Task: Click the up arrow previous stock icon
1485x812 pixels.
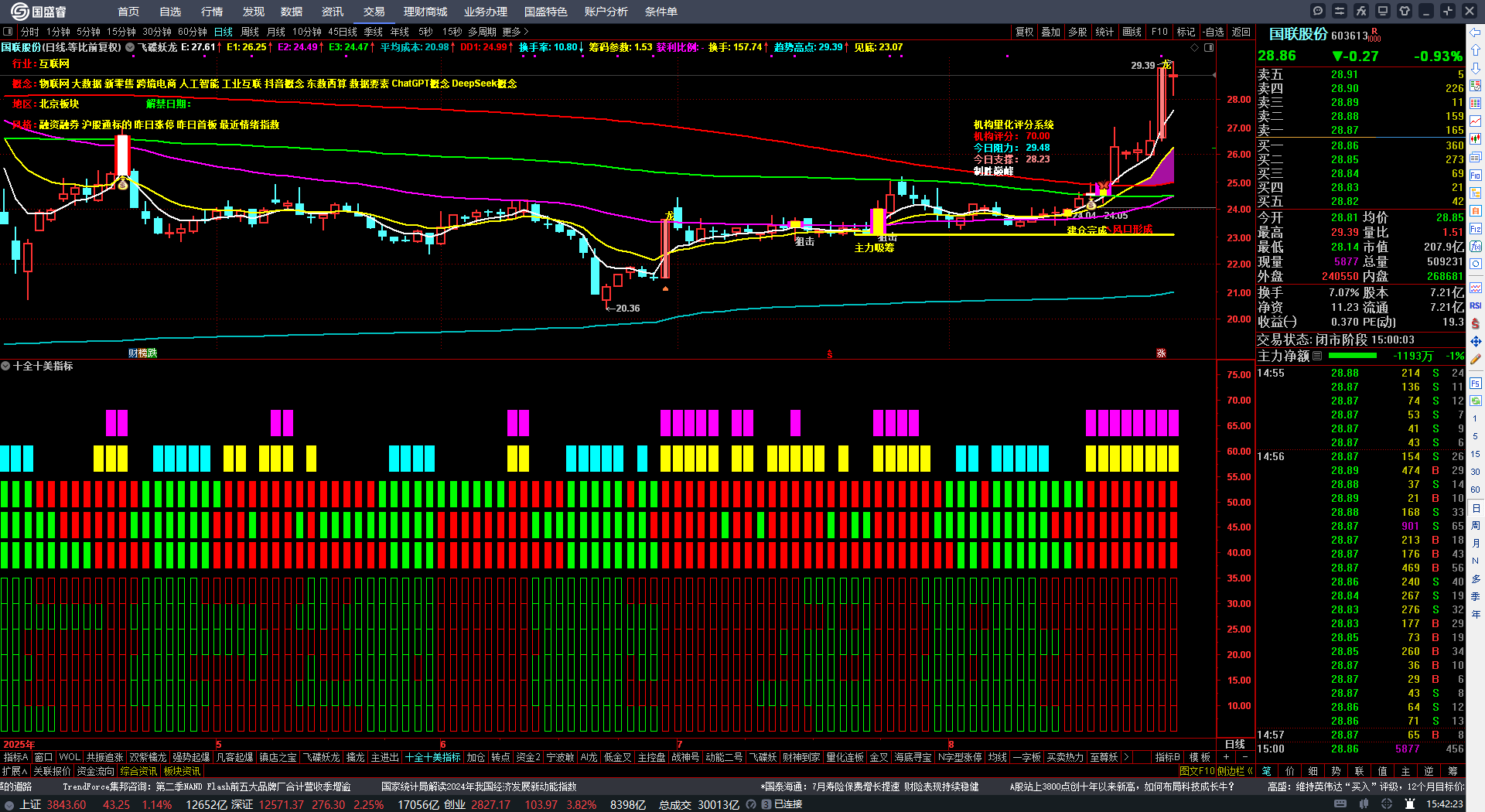Action: pyautogui.click(x=1476, y=50)
